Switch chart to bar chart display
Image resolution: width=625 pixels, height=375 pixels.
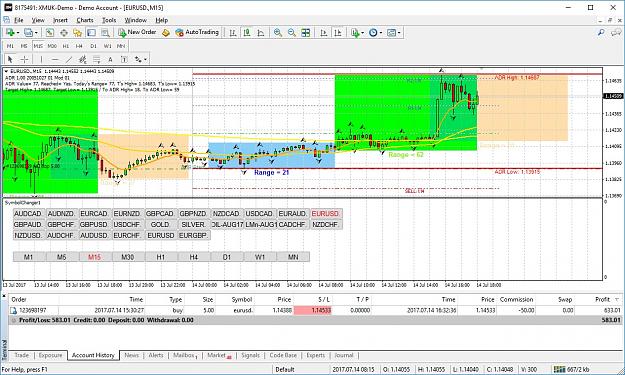click(233, 33)
